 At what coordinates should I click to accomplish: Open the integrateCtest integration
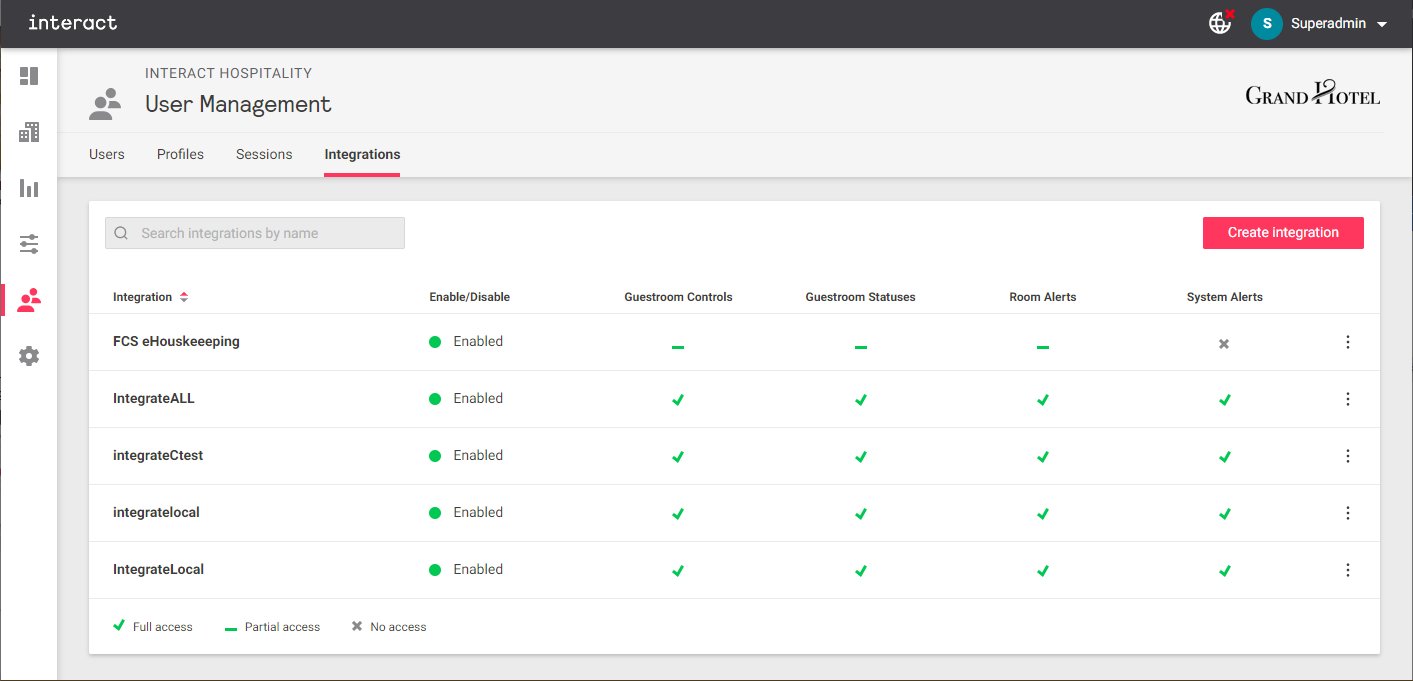pos(158,455)
